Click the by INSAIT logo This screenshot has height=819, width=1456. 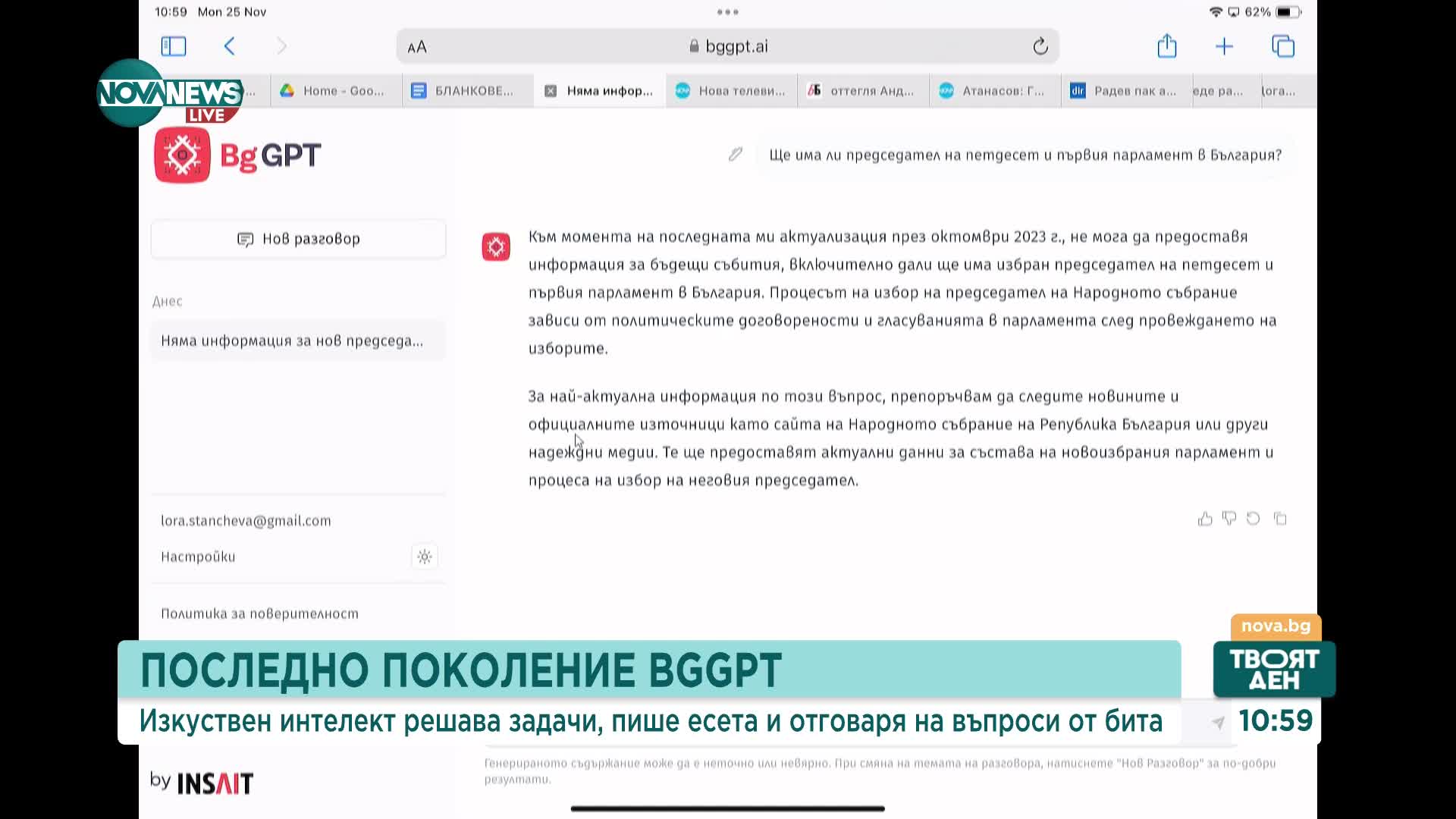coord(202,783)
